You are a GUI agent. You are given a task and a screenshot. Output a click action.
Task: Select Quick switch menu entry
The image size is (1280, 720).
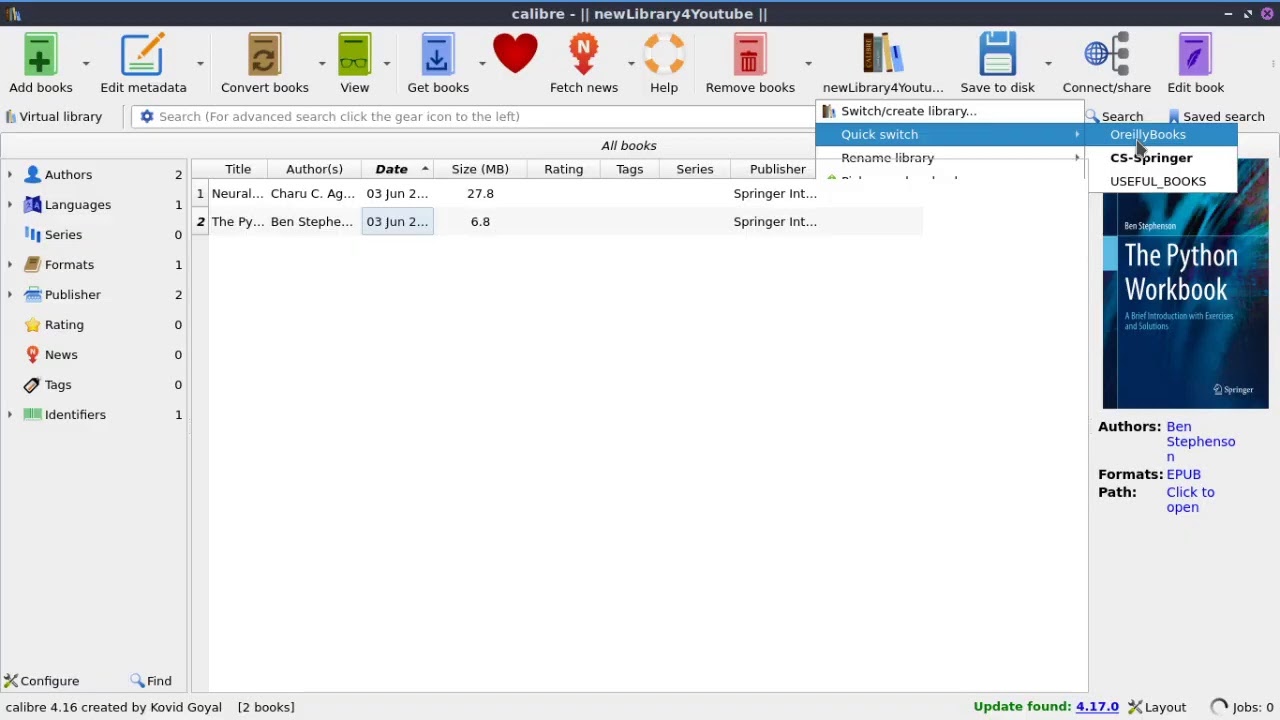[x=950, y=134]
